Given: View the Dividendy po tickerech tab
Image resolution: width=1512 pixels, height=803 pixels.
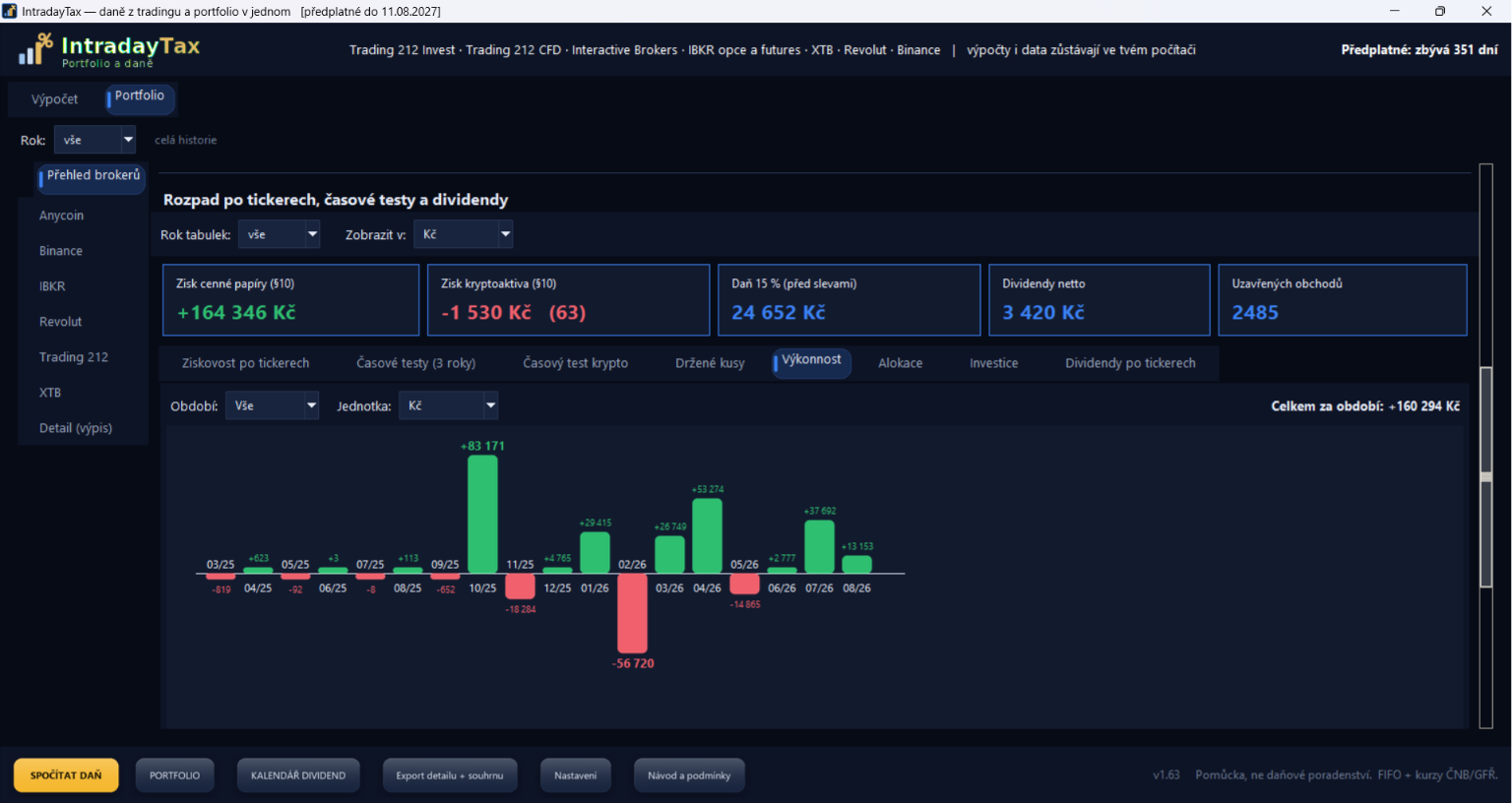Looking at the screenshot, I should click(x=1130, y=363).
